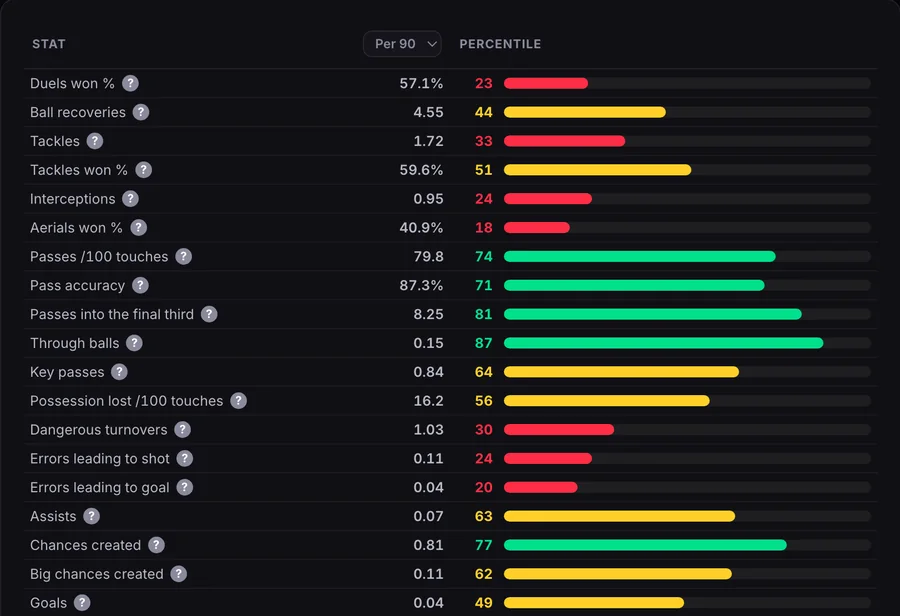The height and width of the screenshot is (616, 900).
Task: Click help icon beside Tackles won %
Action: (143, 170)
